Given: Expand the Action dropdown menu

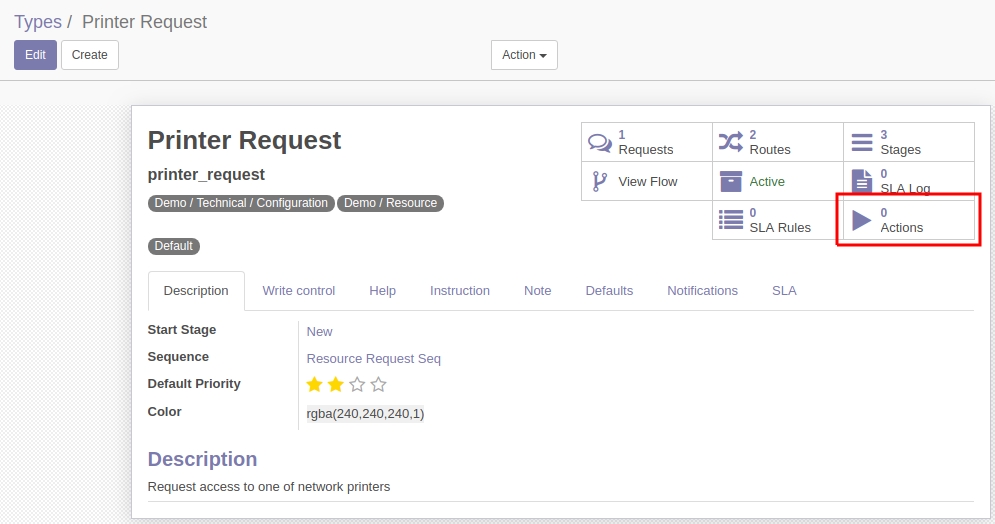Looking at the screenshot, I should tap(524, 55).
